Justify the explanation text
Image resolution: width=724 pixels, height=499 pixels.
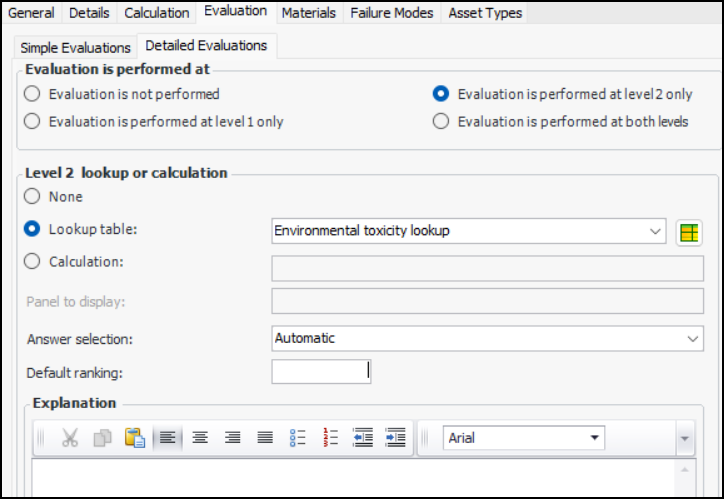[x=265, y=438]
